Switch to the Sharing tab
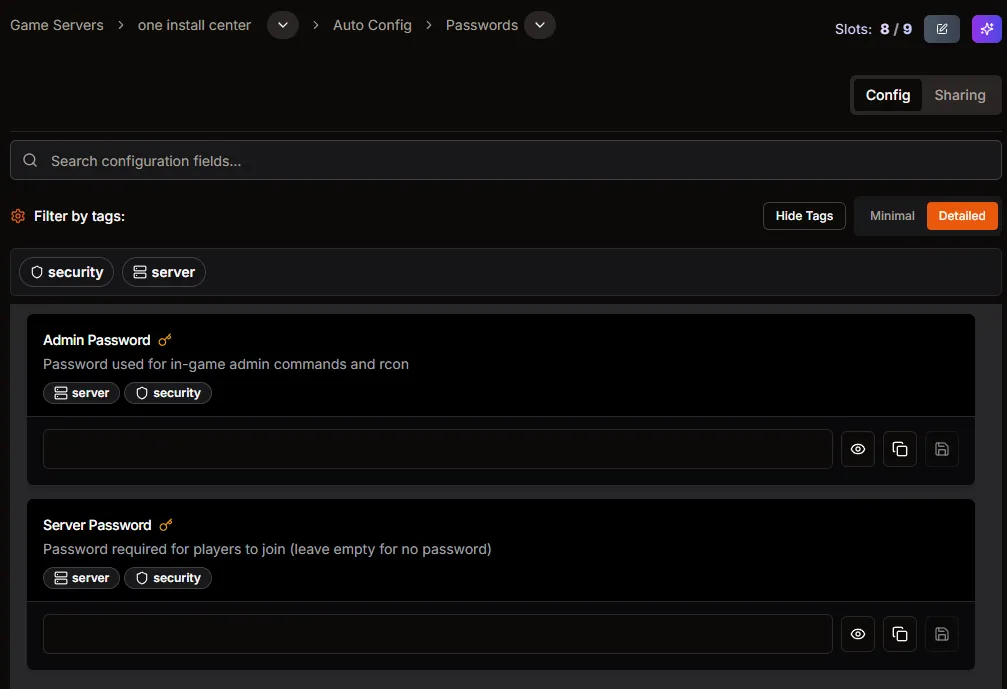 tap(959, 94)
